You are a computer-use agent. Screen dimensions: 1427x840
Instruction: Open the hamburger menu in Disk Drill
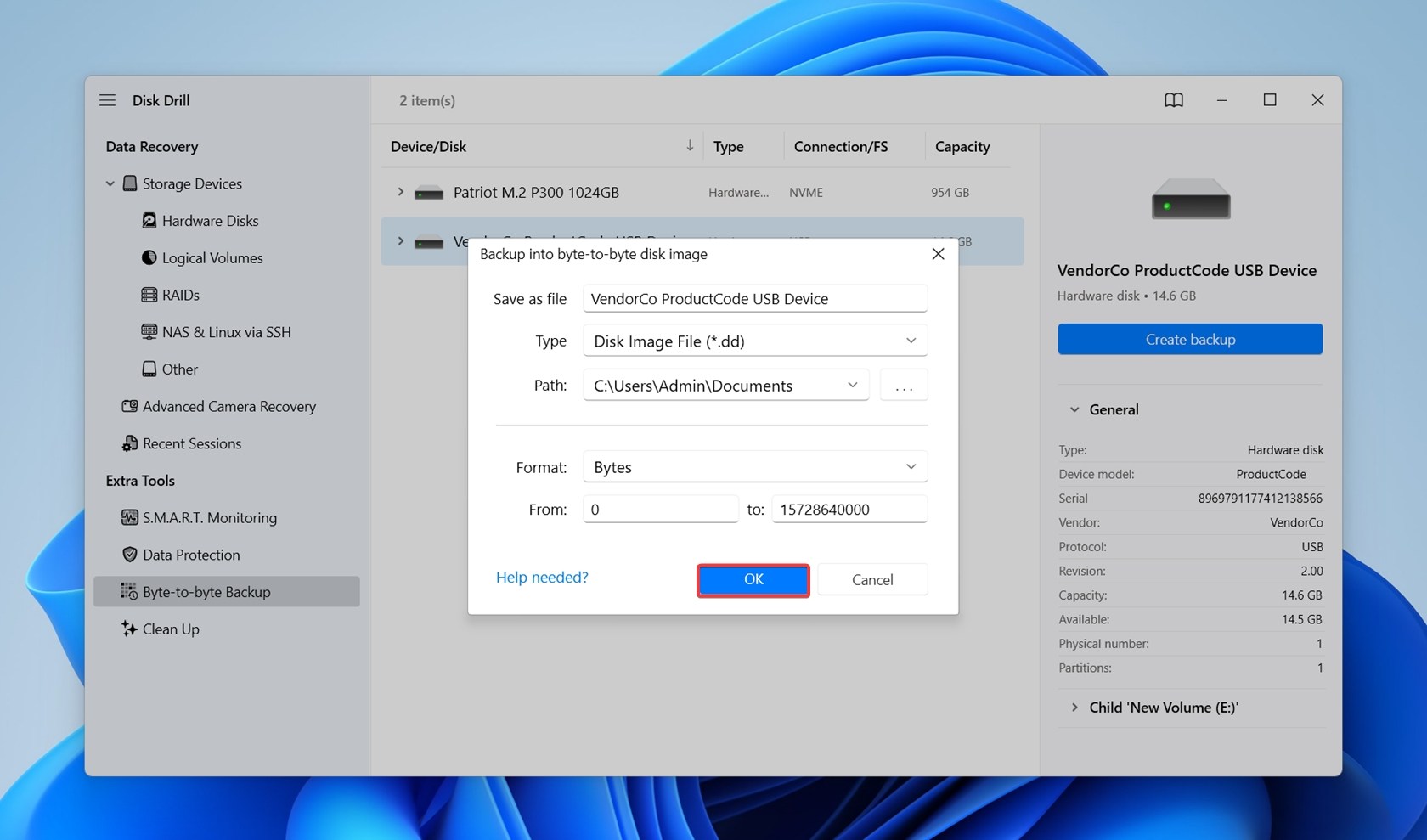[107, 99]
